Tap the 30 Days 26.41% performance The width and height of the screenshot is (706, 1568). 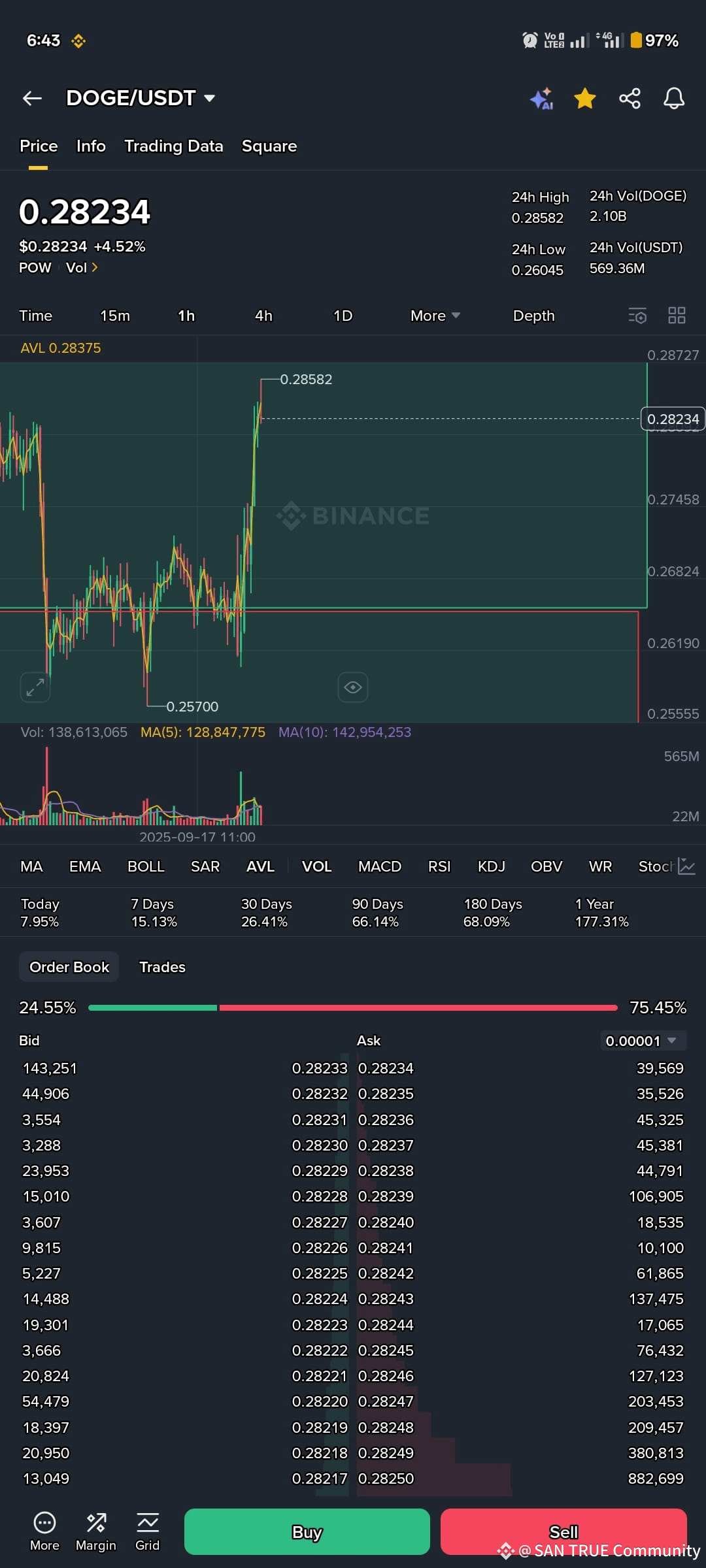coord(266,913)
